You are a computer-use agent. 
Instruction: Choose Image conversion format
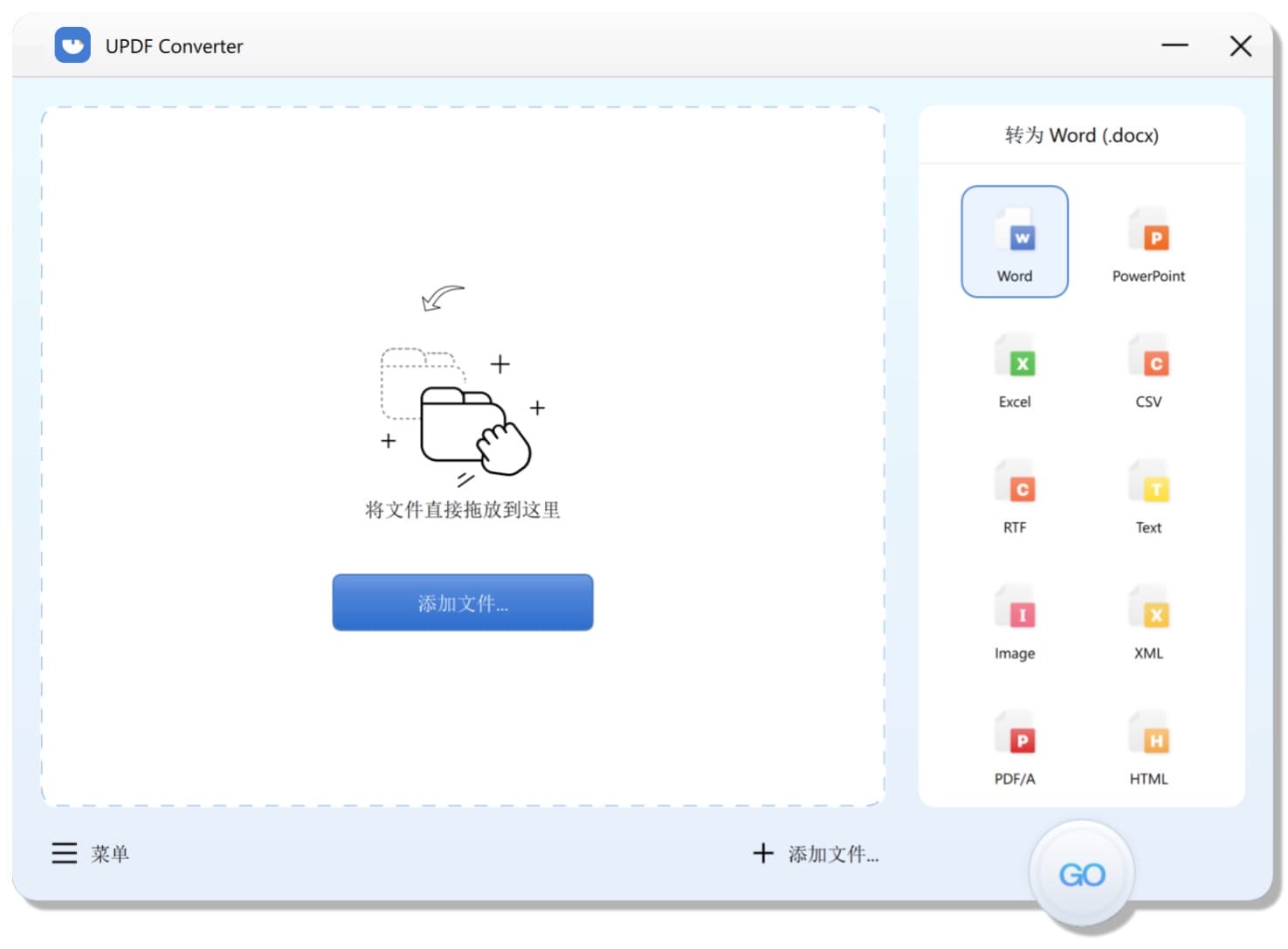click(x=1014, y=622)
